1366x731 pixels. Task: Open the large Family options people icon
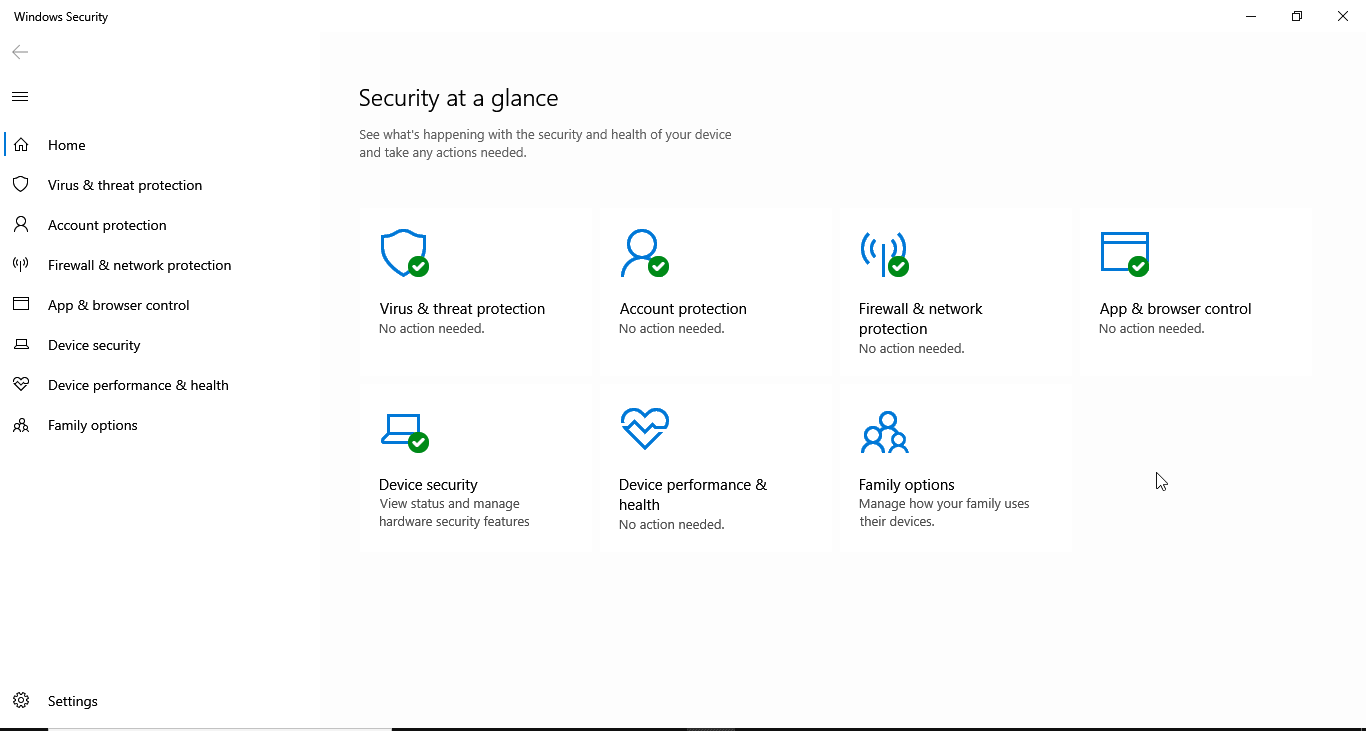[x=884, y=432]
